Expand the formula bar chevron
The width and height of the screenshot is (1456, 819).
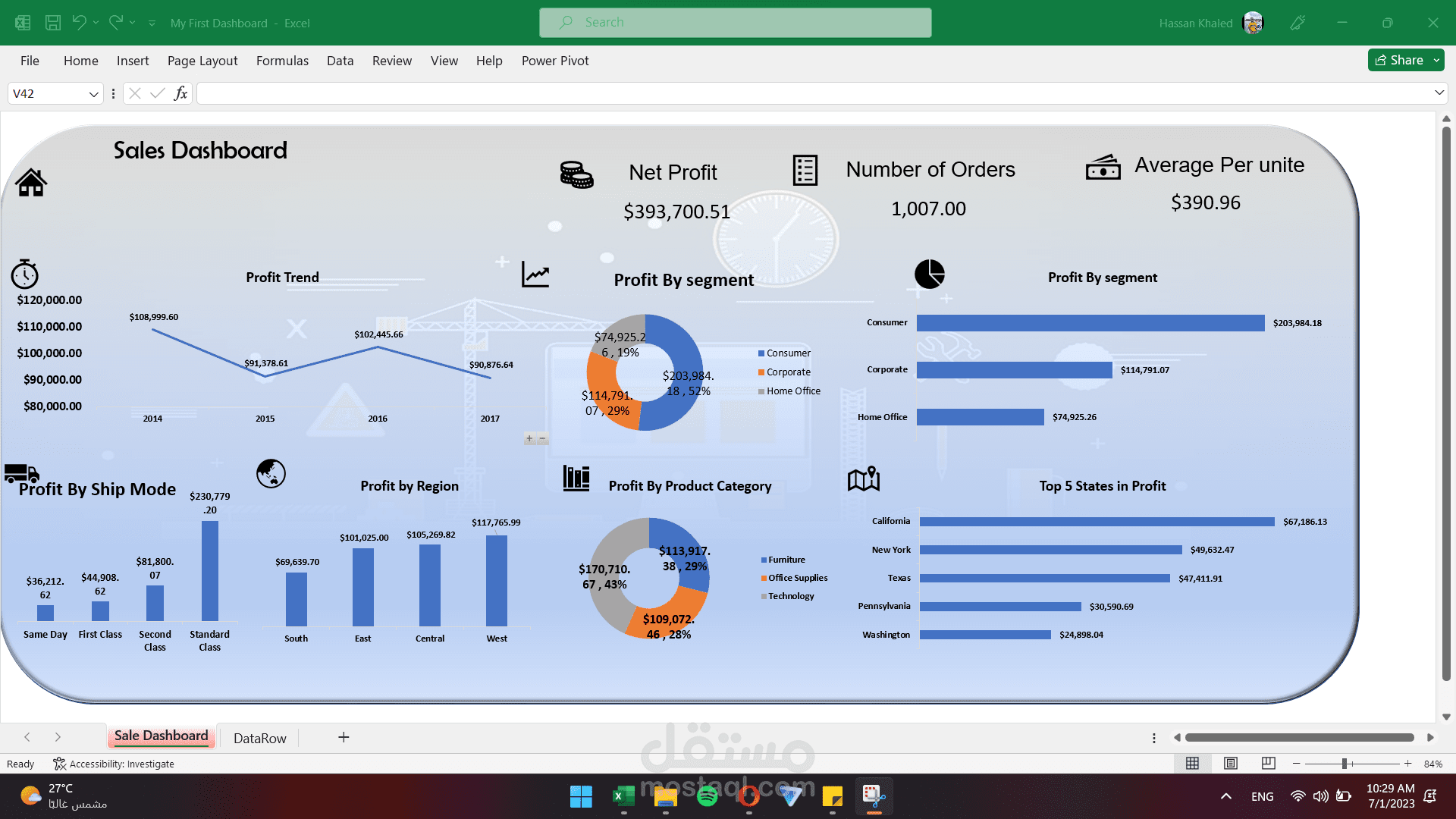tap(1439, 93)
